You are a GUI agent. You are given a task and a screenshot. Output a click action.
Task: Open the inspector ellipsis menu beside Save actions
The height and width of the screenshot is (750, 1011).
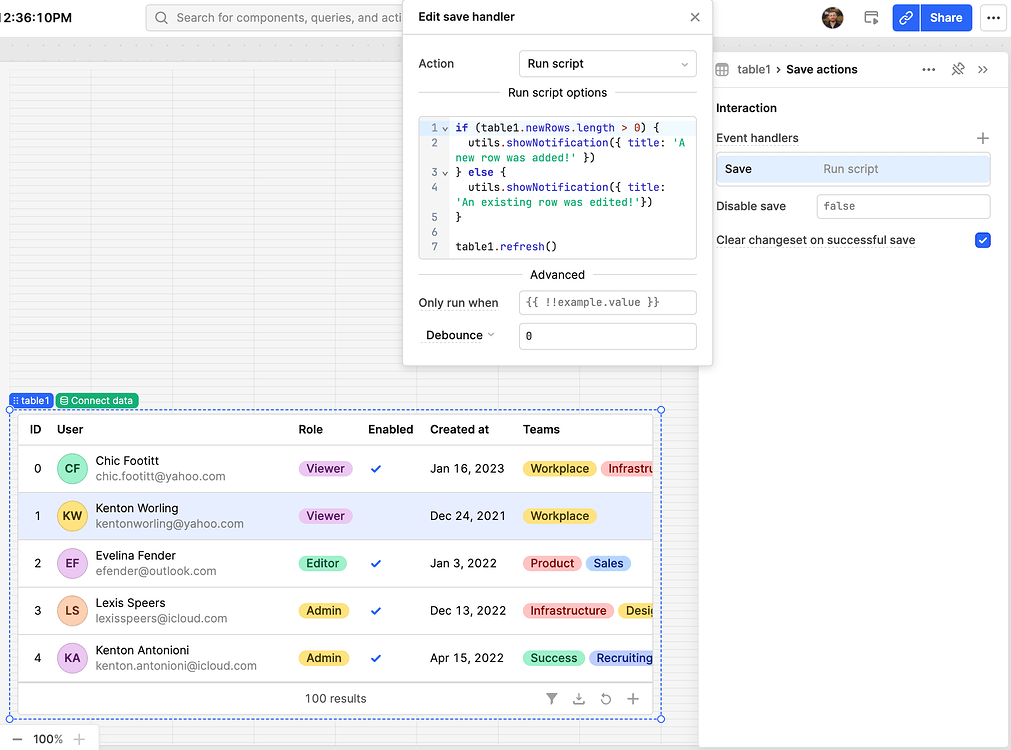[x=928, y=70]
